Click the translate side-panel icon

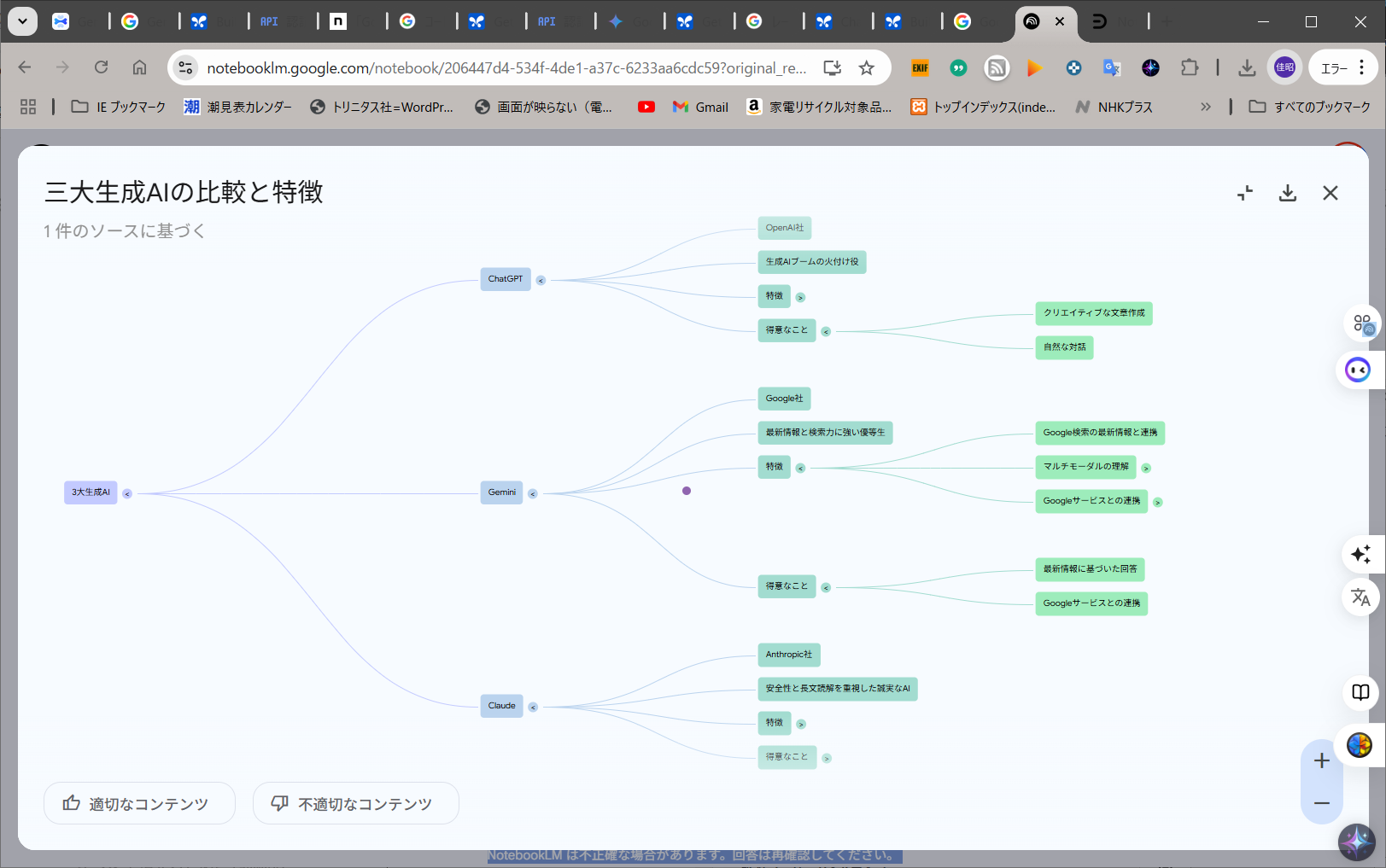point(1360,597)
